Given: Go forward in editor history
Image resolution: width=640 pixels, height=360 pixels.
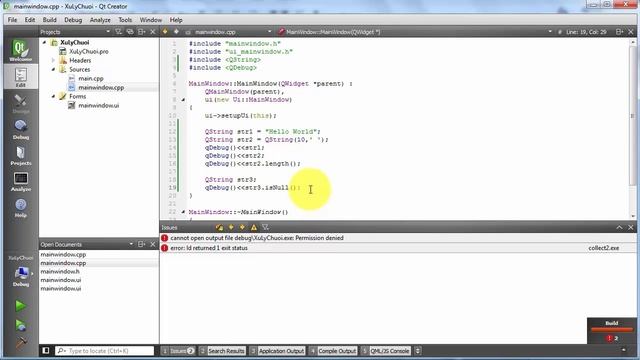Looking at the screenshot, I should 176,31.
